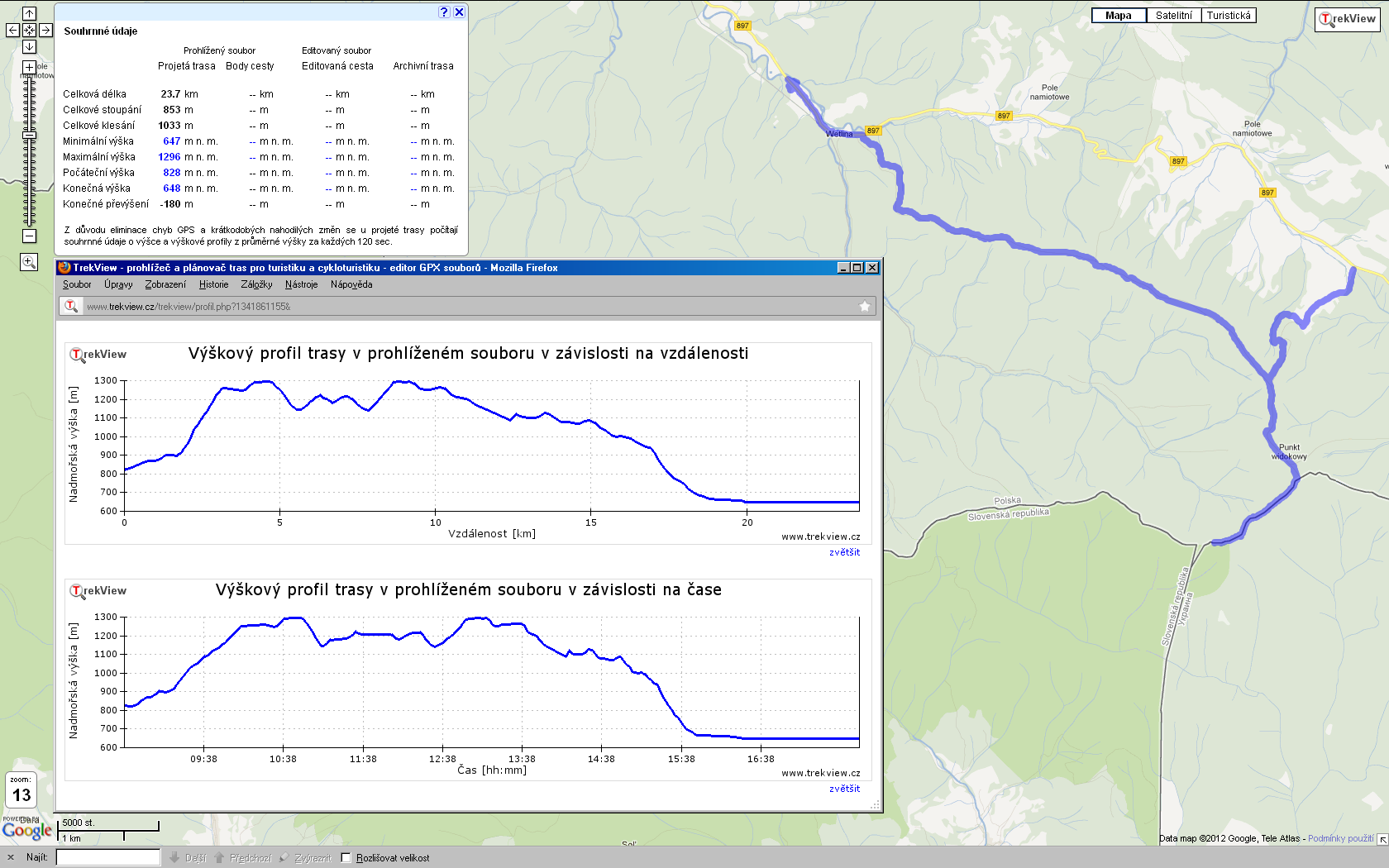Click the center map button between arrows
This screenshot has height=868, width=1389.
29,31
